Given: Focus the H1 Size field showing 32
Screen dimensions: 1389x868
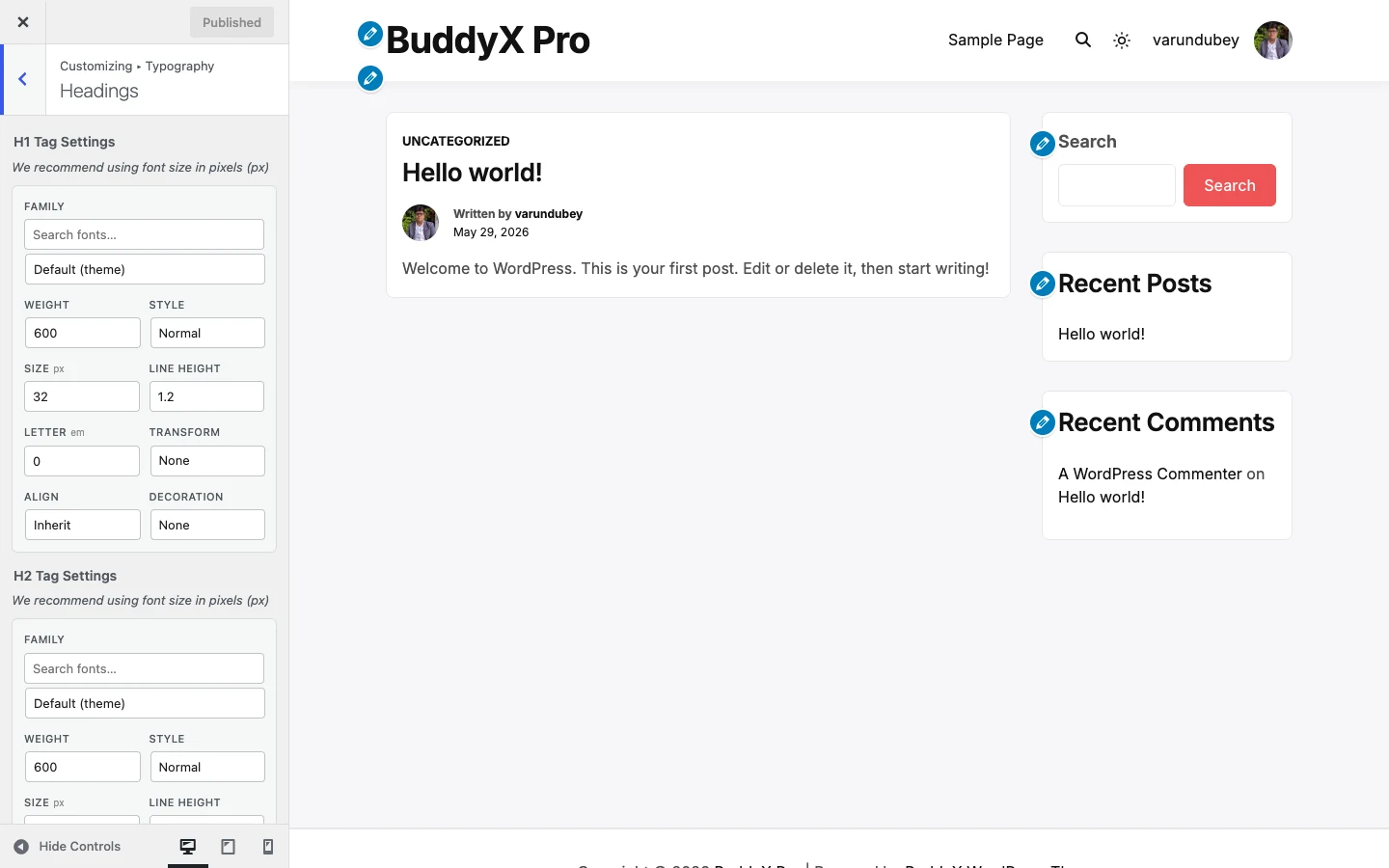Looking at the screenshot, I should (82, 396).
